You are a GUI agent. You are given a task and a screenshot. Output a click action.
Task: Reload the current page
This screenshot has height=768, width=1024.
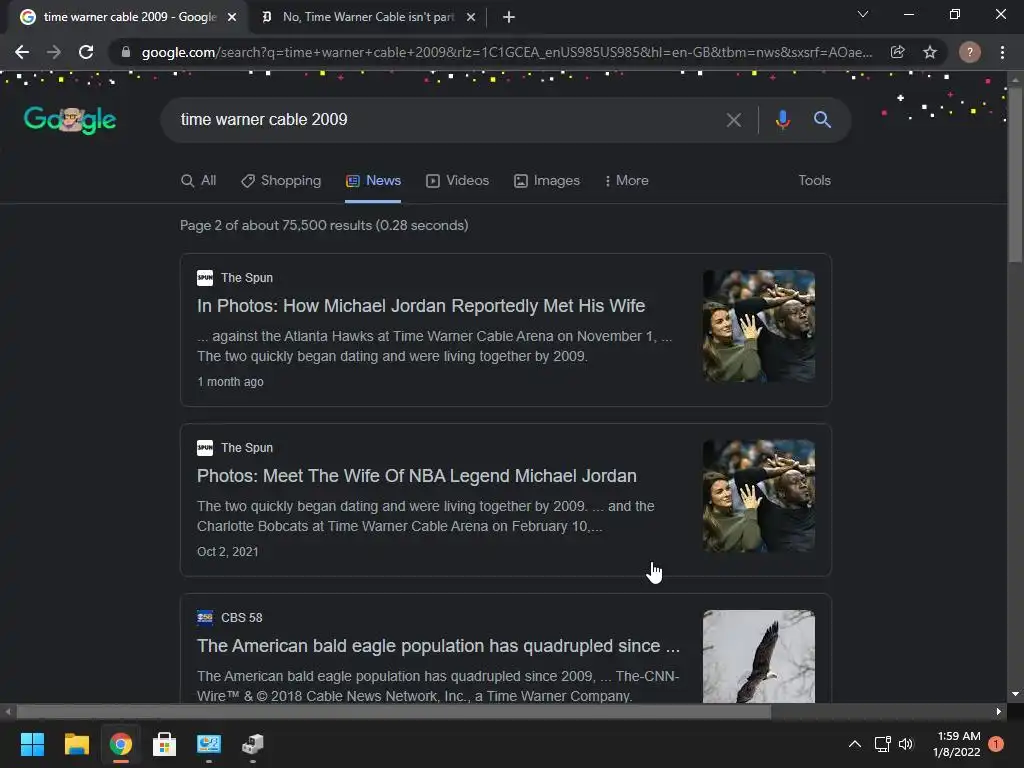[86, 52]
